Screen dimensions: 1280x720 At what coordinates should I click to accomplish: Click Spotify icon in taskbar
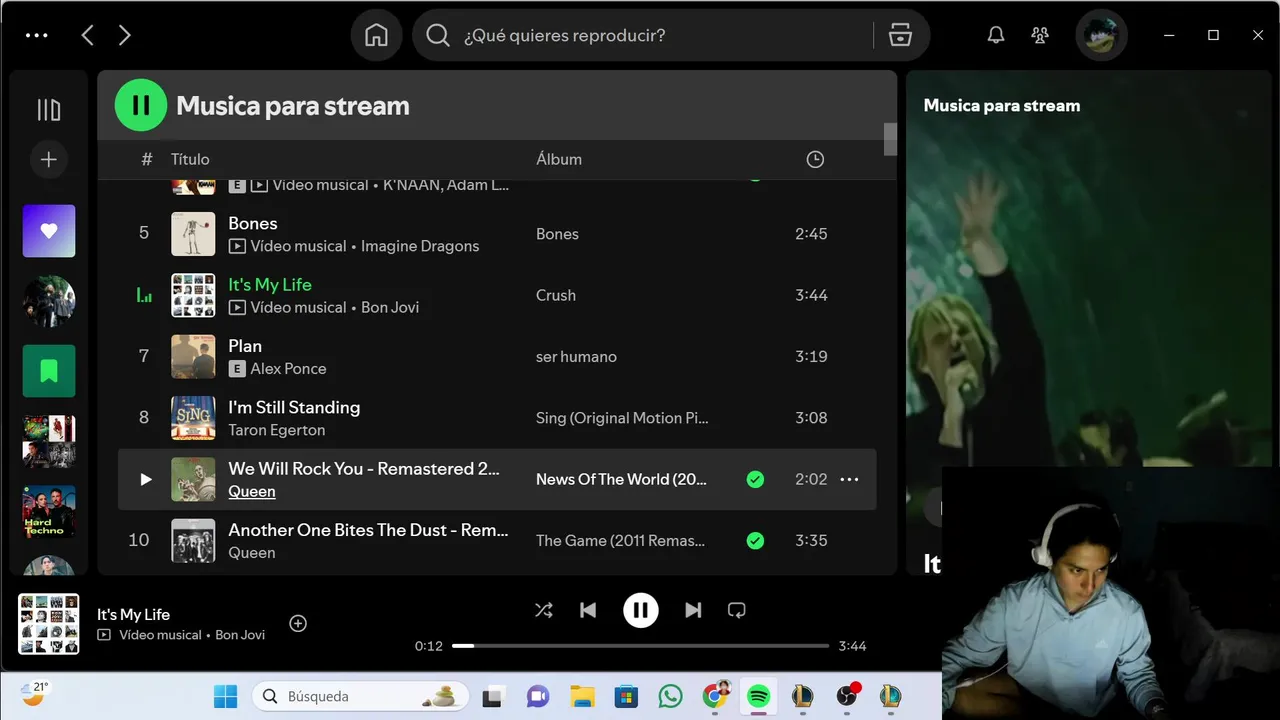point(758,696)
